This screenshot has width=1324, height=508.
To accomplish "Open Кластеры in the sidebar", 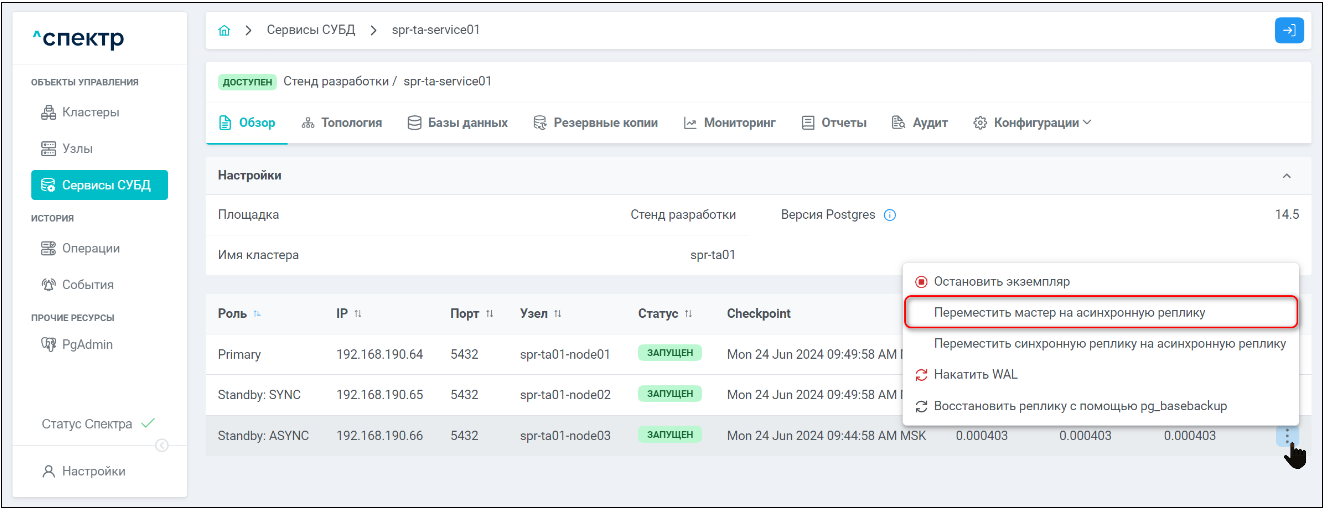I will pos(90,112).
